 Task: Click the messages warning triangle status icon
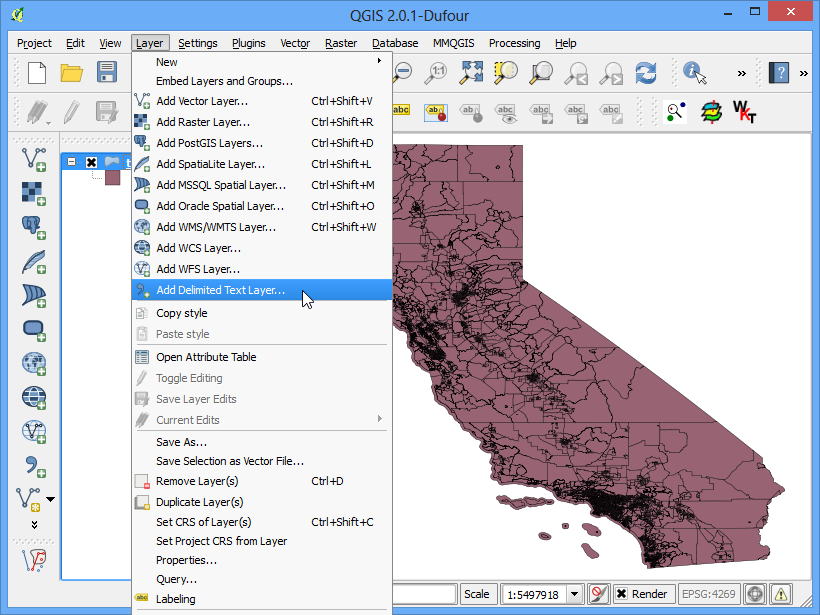click(781, 594)
